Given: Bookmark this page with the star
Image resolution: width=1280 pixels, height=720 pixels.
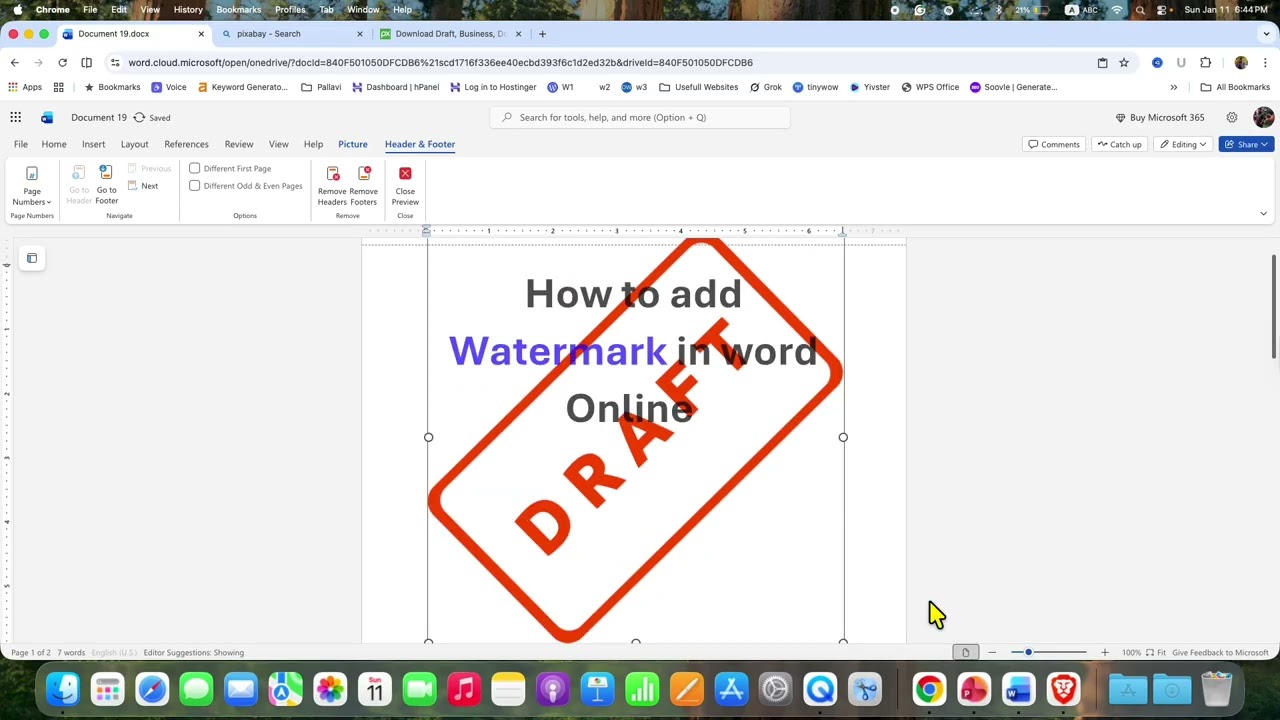Looking at the screenshot, I should tap(1124, 62).
